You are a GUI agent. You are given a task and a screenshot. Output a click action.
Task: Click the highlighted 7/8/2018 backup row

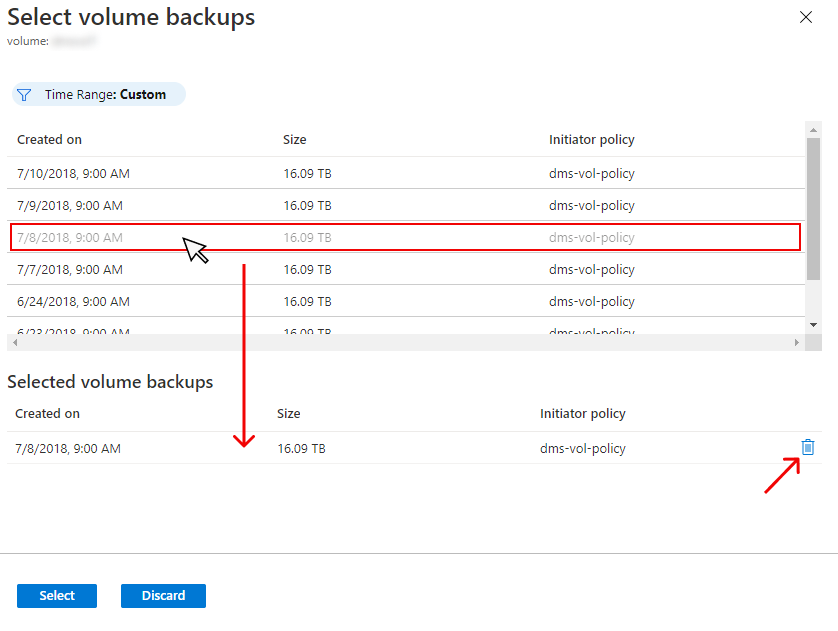coord(70,238)
